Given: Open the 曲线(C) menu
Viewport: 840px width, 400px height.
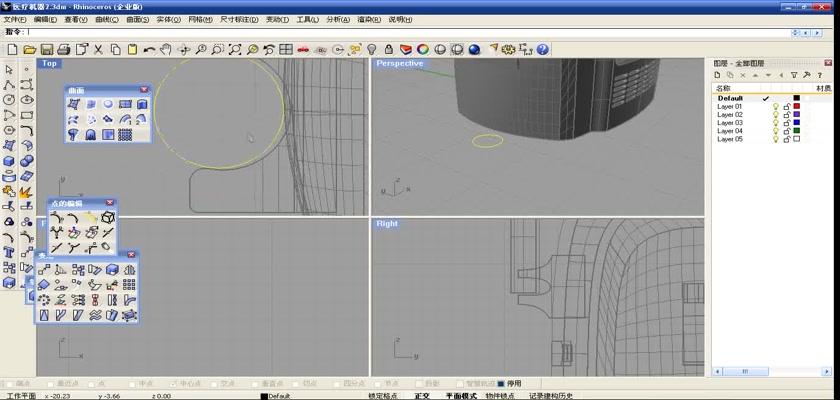Looking at the screenshot, I should click(x=106, y=19).
